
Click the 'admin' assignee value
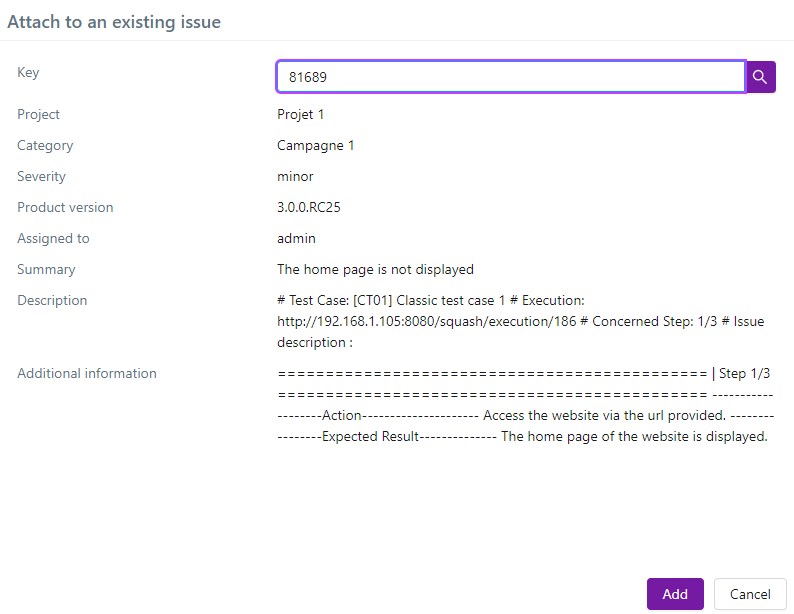(x=296, y=238)
